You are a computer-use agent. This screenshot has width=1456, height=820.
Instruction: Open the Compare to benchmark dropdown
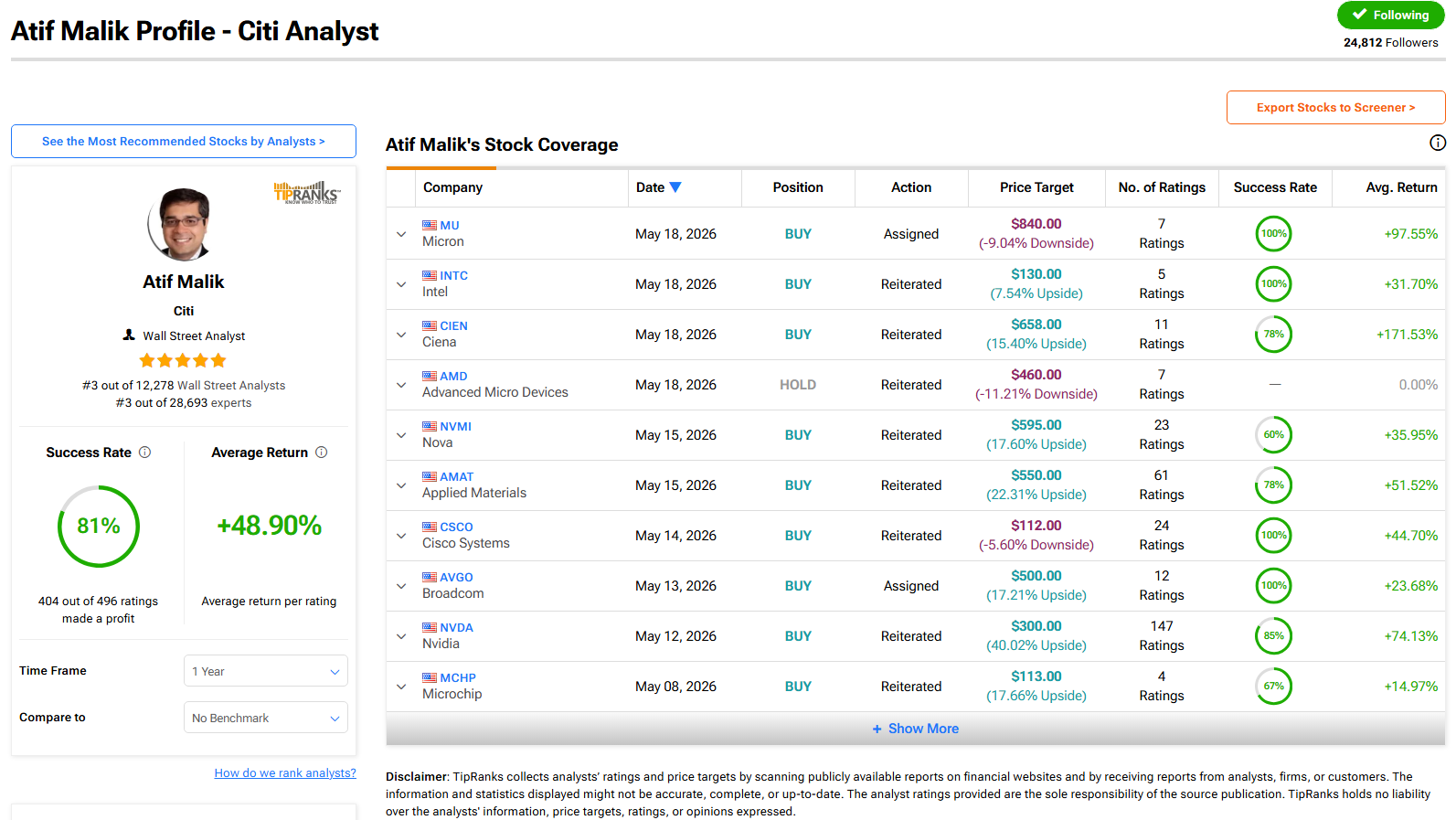pos(266,718)
